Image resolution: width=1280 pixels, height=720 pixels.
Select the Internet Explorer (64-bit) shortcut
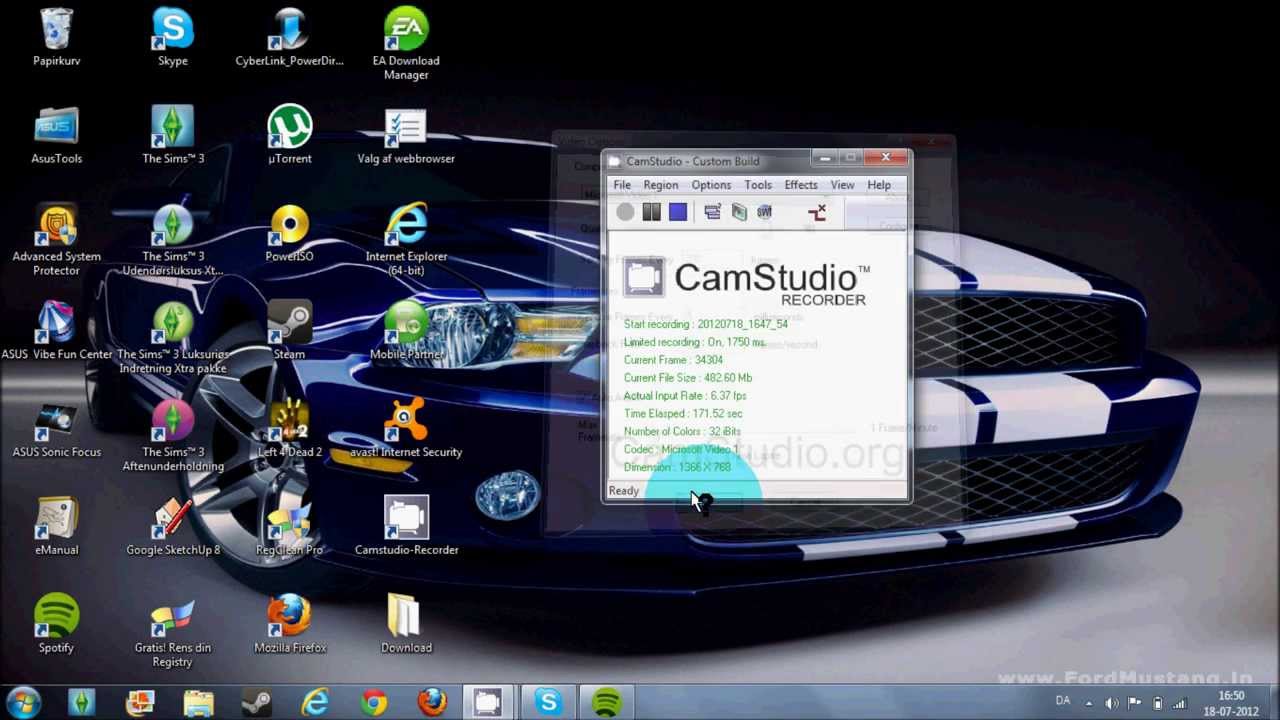click(x=406, y=240)
